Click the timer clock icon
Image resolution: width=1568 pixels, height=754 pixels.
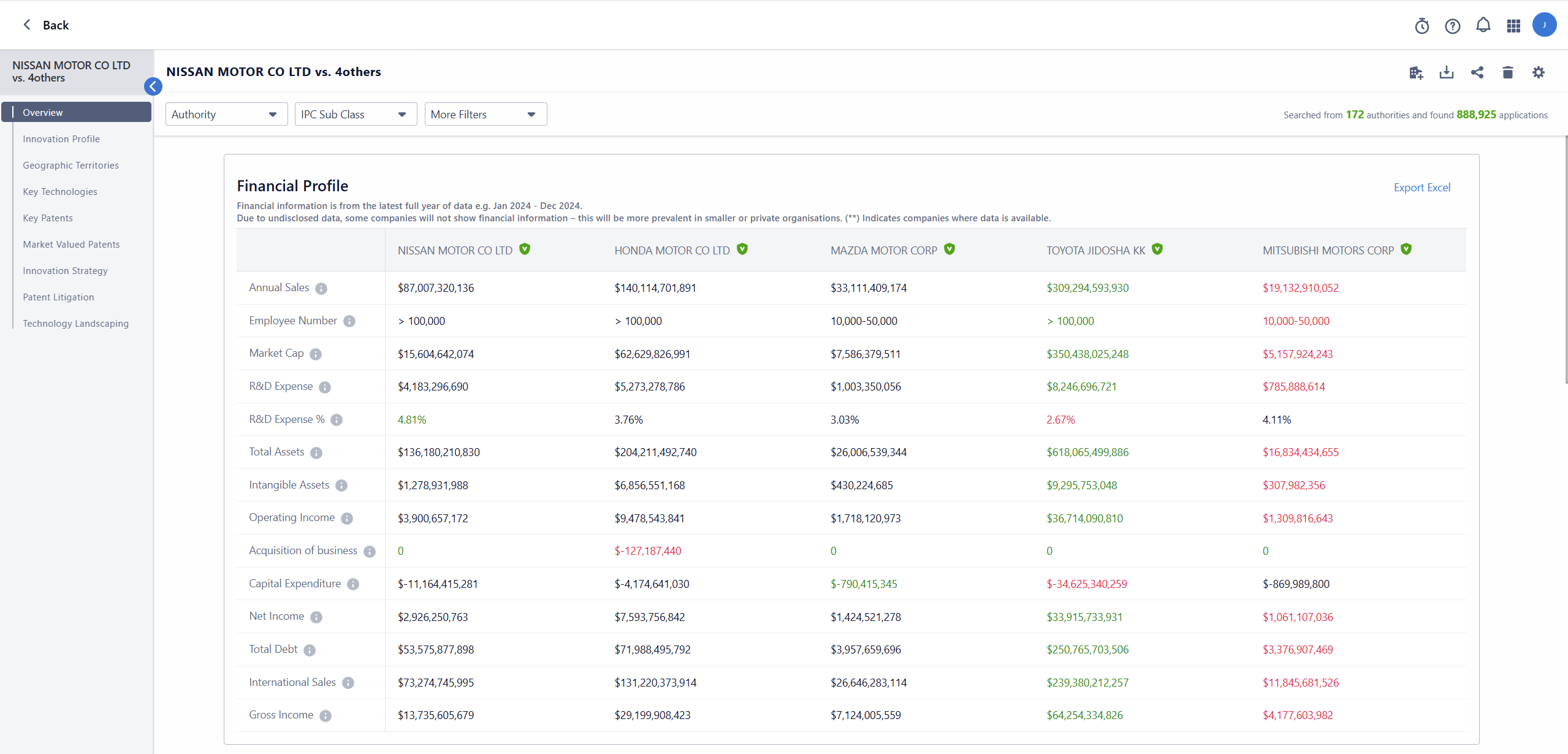tap(1421, 26)
